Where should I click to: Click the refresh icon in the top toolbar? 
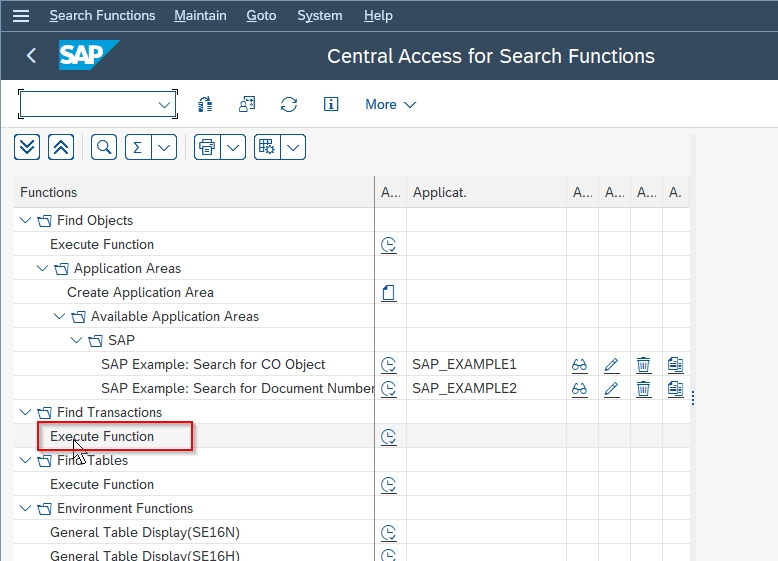coord(289,104)
